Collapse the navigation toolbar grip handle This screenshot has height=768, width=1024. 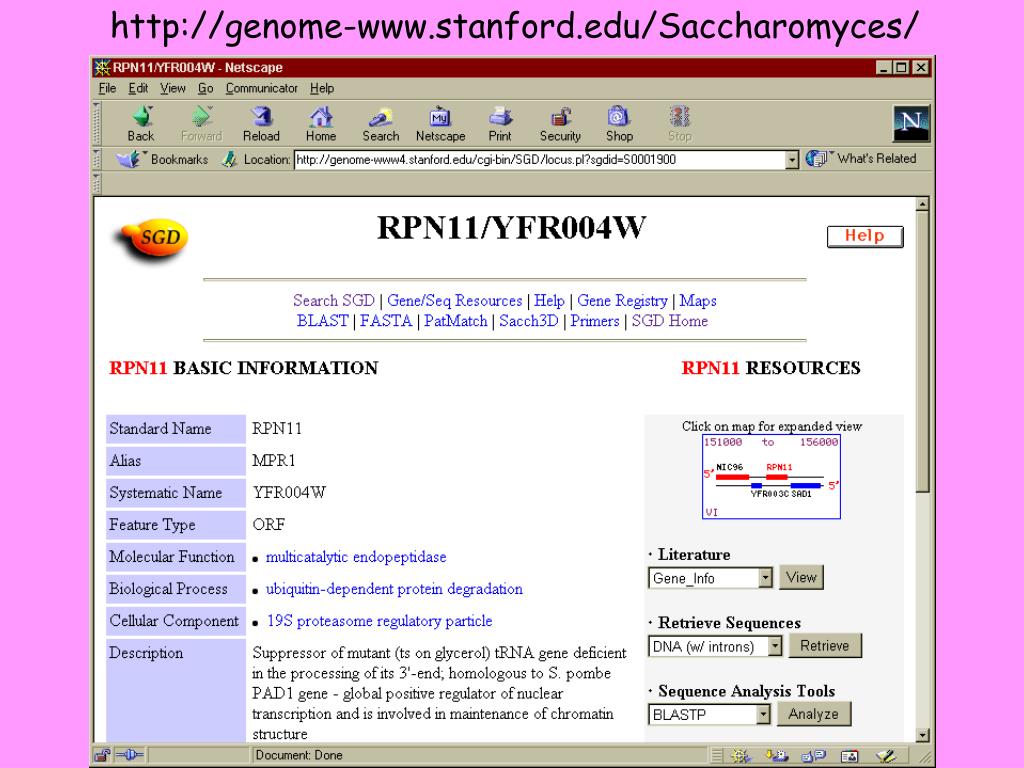(97, 123)
